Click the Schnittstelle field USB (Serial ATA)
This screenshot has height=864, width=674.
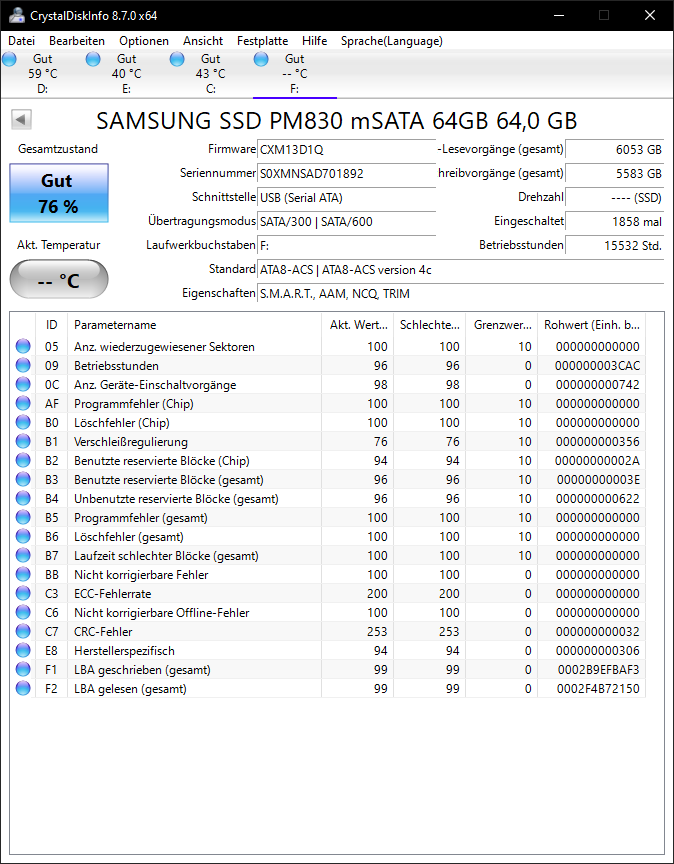point(347,198)
